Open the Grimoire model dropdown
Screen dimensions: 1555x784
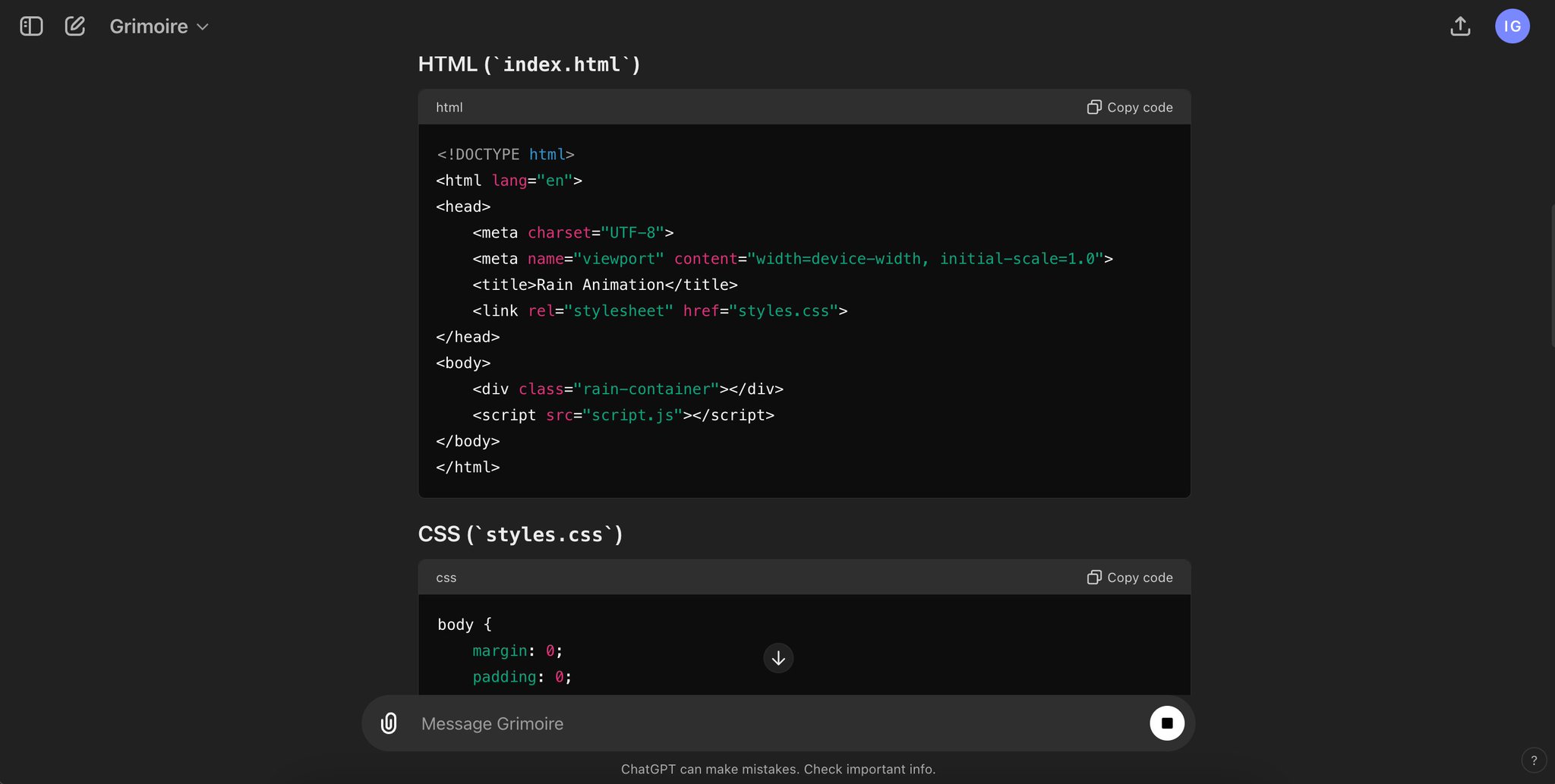159,27
